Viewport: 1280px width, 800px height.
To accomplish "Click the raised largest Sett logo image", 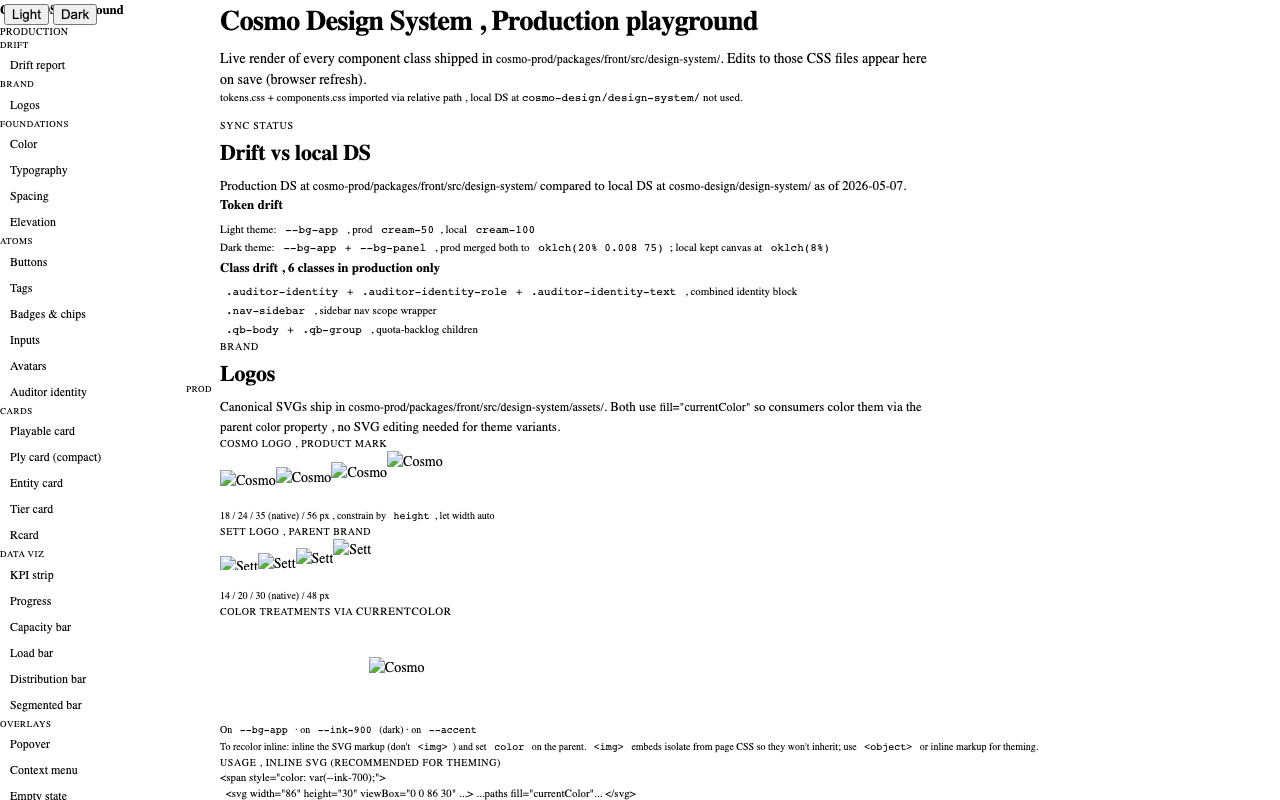I will [x=352, y=549].
